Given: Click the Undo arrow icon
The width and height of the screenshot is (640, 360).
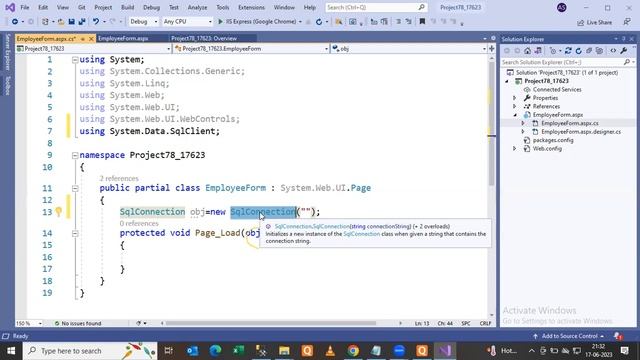Looking at the screenshot, I should (x=96, y=22).
